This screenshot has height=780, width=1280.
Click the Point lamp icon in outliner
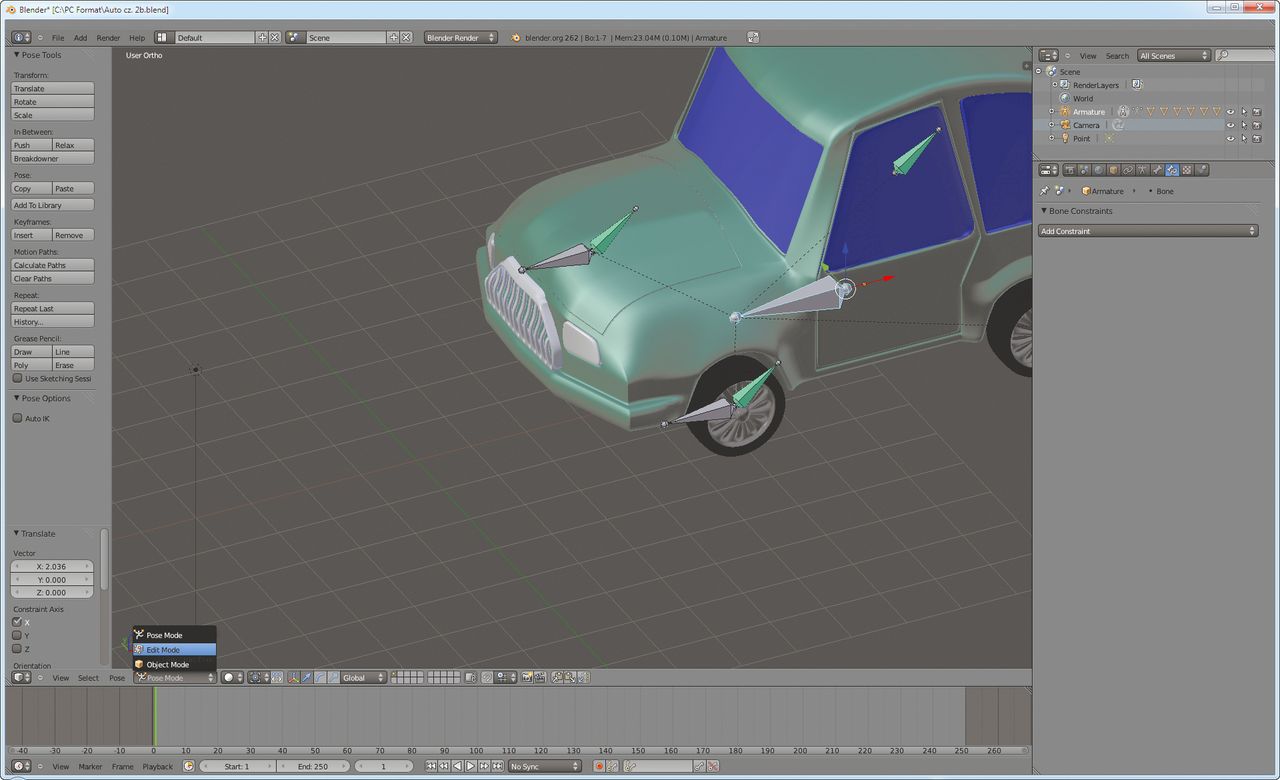tap(1065, 138)
